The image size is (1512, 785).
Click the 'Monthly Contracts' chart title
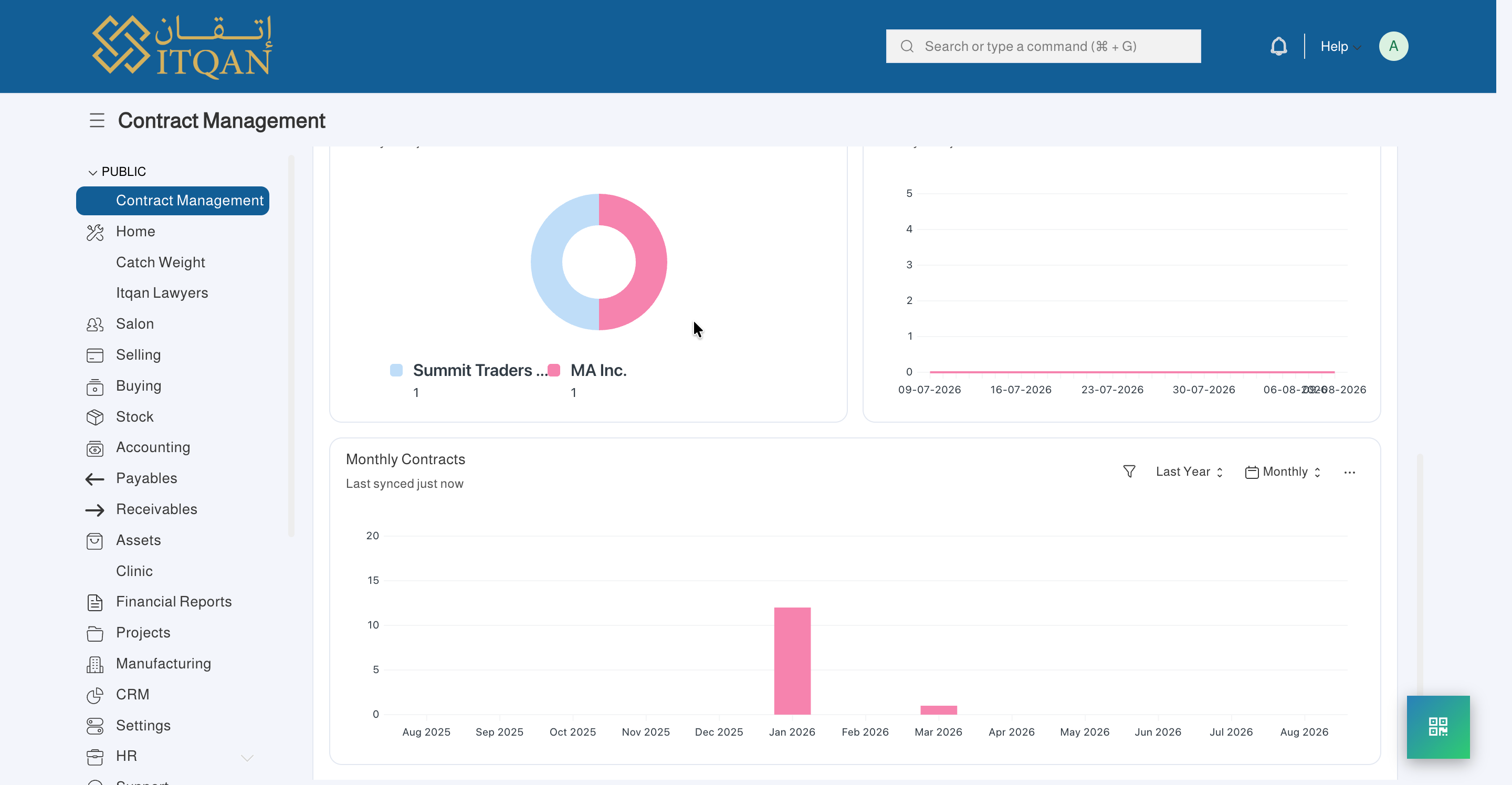click(x=405, y=459)
